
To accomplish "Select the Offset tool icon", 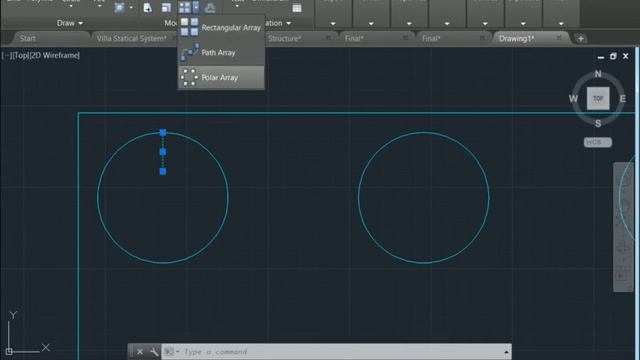I will coord(210,7).
